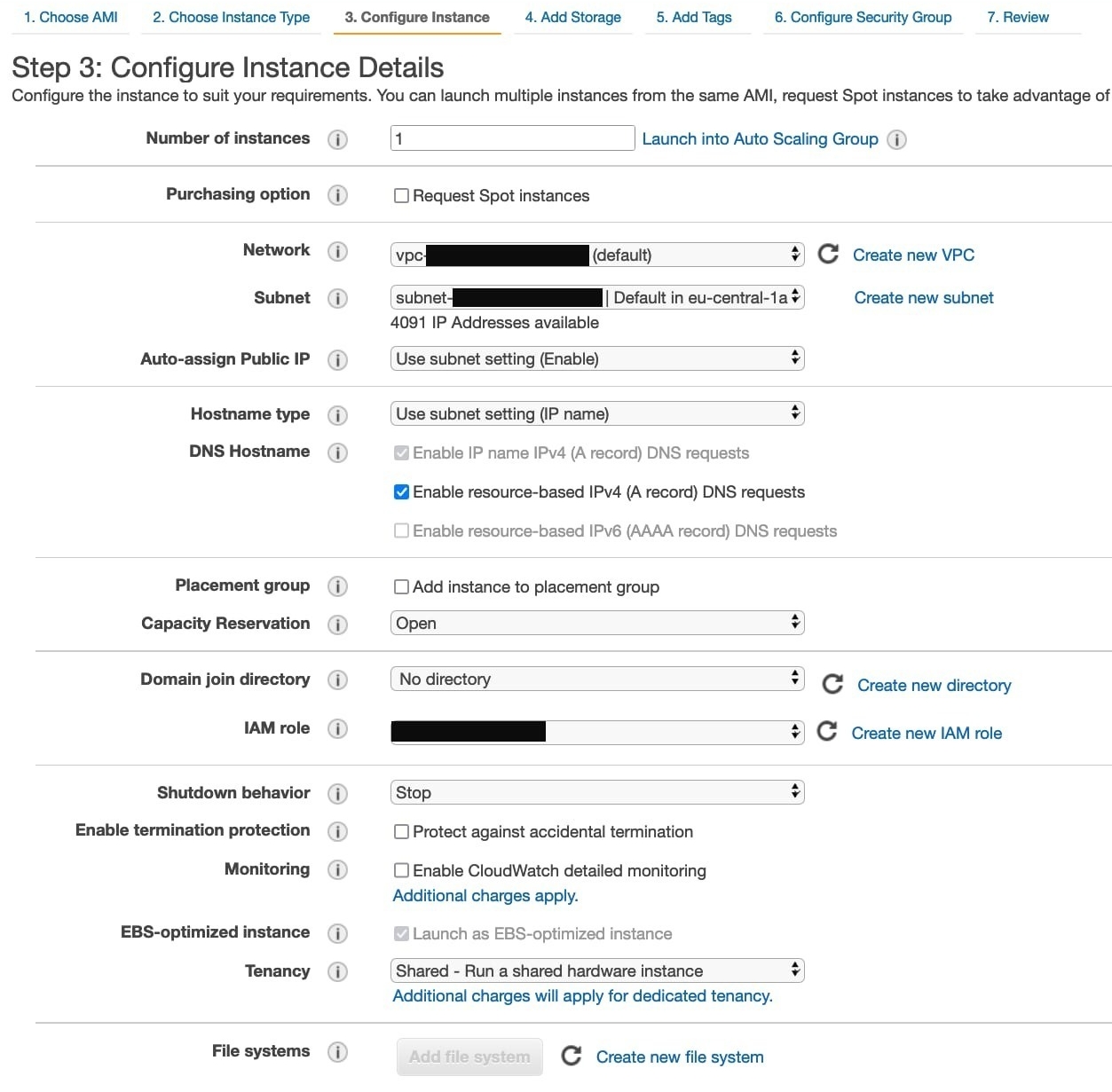Expand the Shutdown behavior dropdown
Screen dimensions: 1112x1092
click(596, 792)
